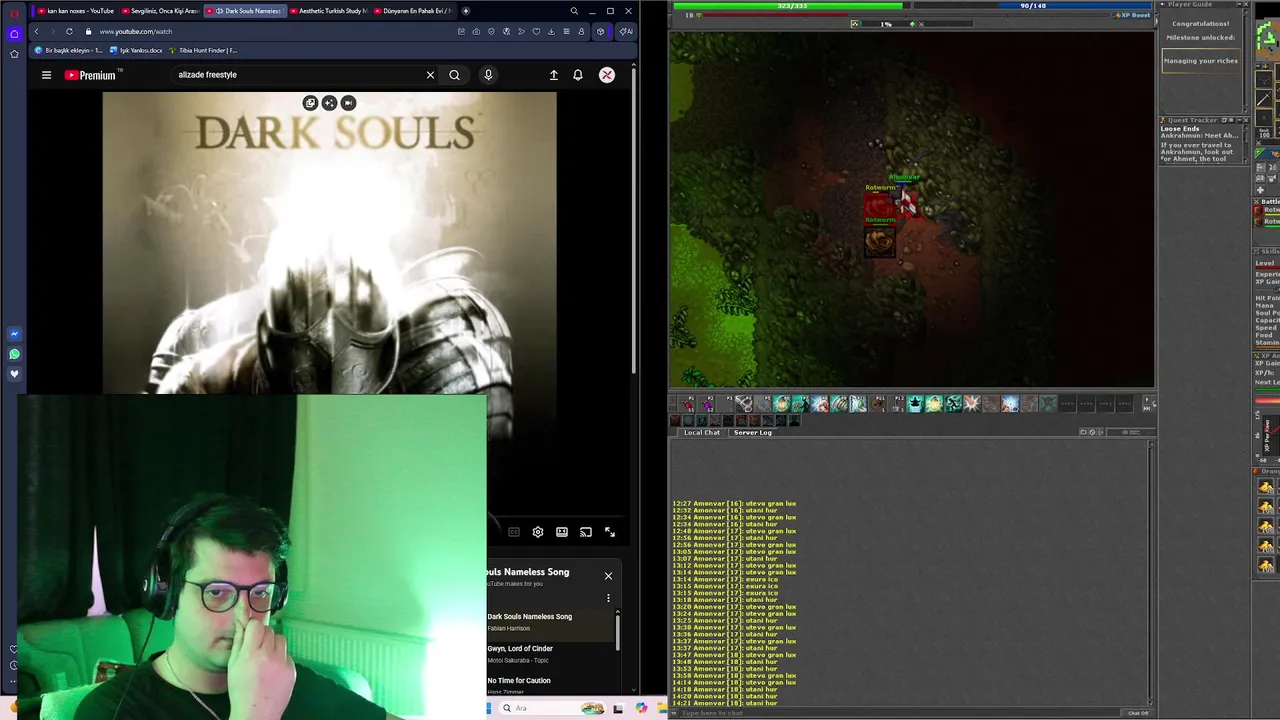Viewport: 1280px width, 720px height.
Task: Switch to the 'kan kan noxes - YouTube' tab
Action: point(76,11)
